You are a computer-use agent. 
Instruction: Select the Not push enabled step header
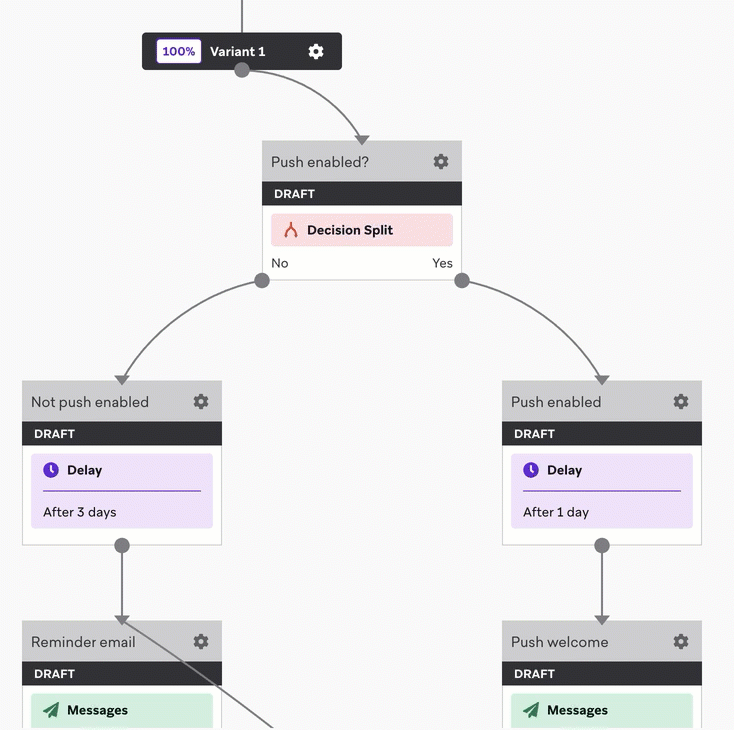pos(122,401)
